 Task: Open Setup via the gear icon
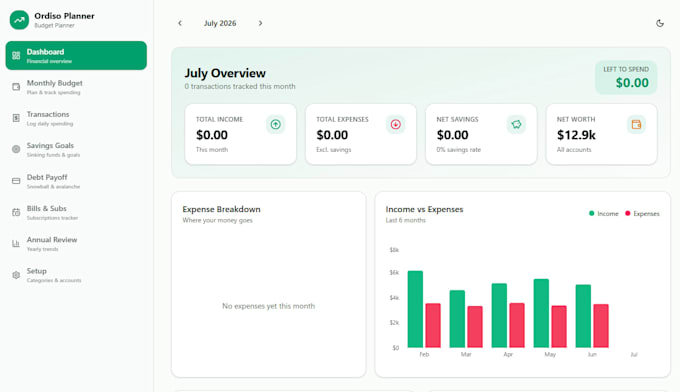coord(16,275)
